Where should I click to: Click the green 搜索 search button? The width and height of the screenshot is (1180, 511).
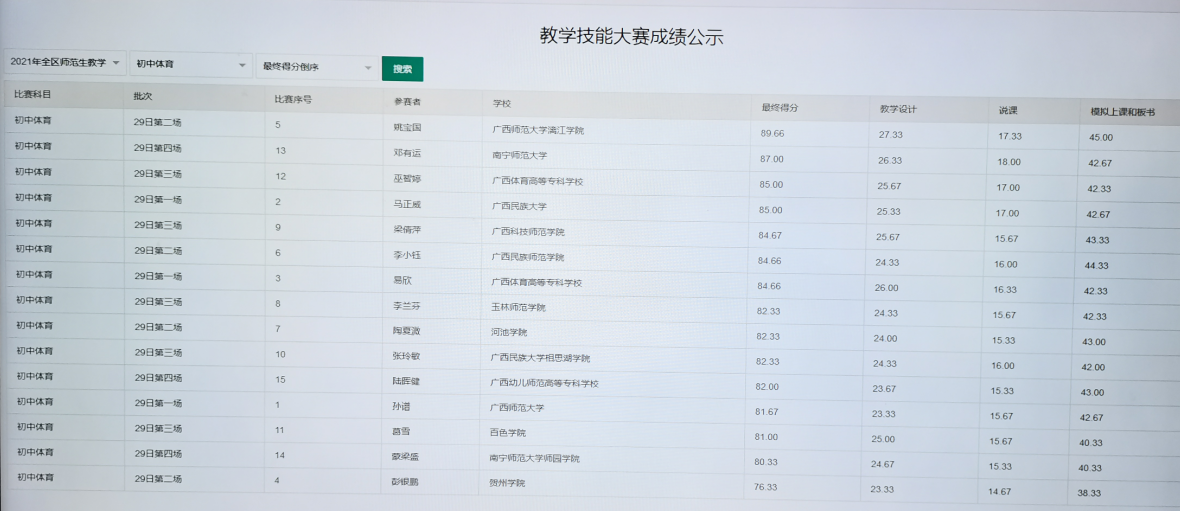402,69
